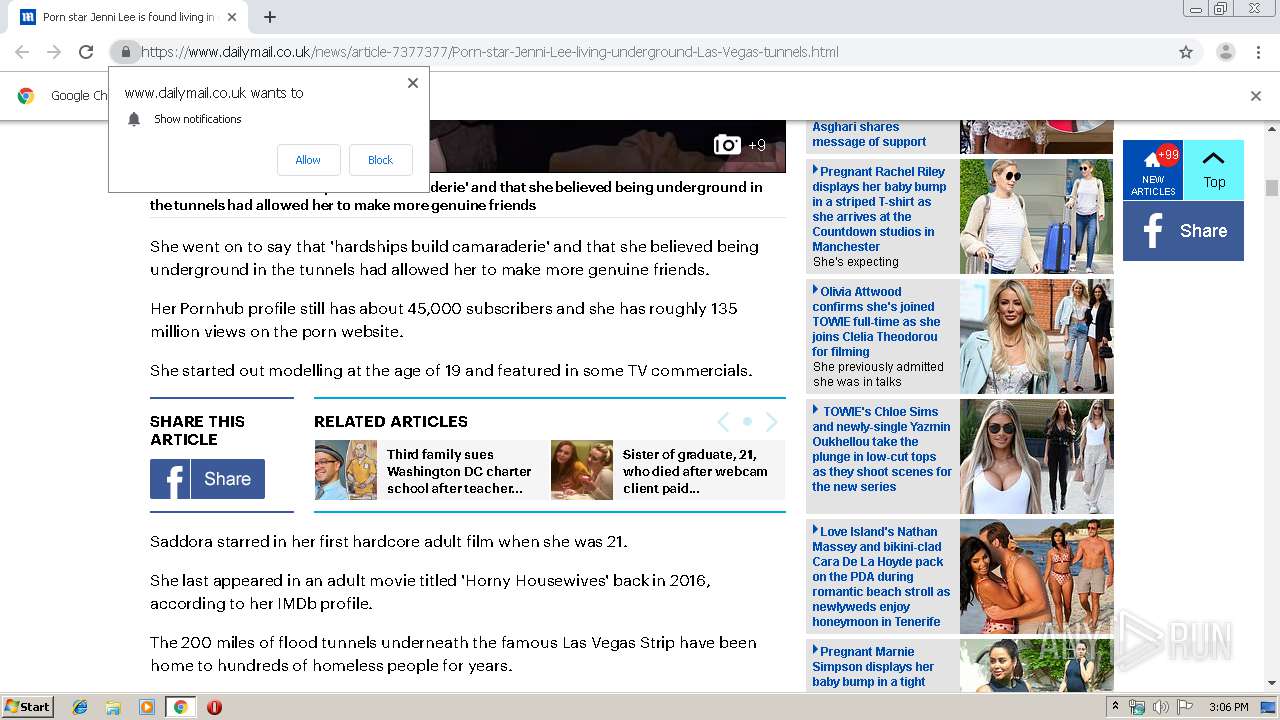Viewport: 1280px width, 720px height.
Task: Show previous related articles arrow
Action: [724, 422]
